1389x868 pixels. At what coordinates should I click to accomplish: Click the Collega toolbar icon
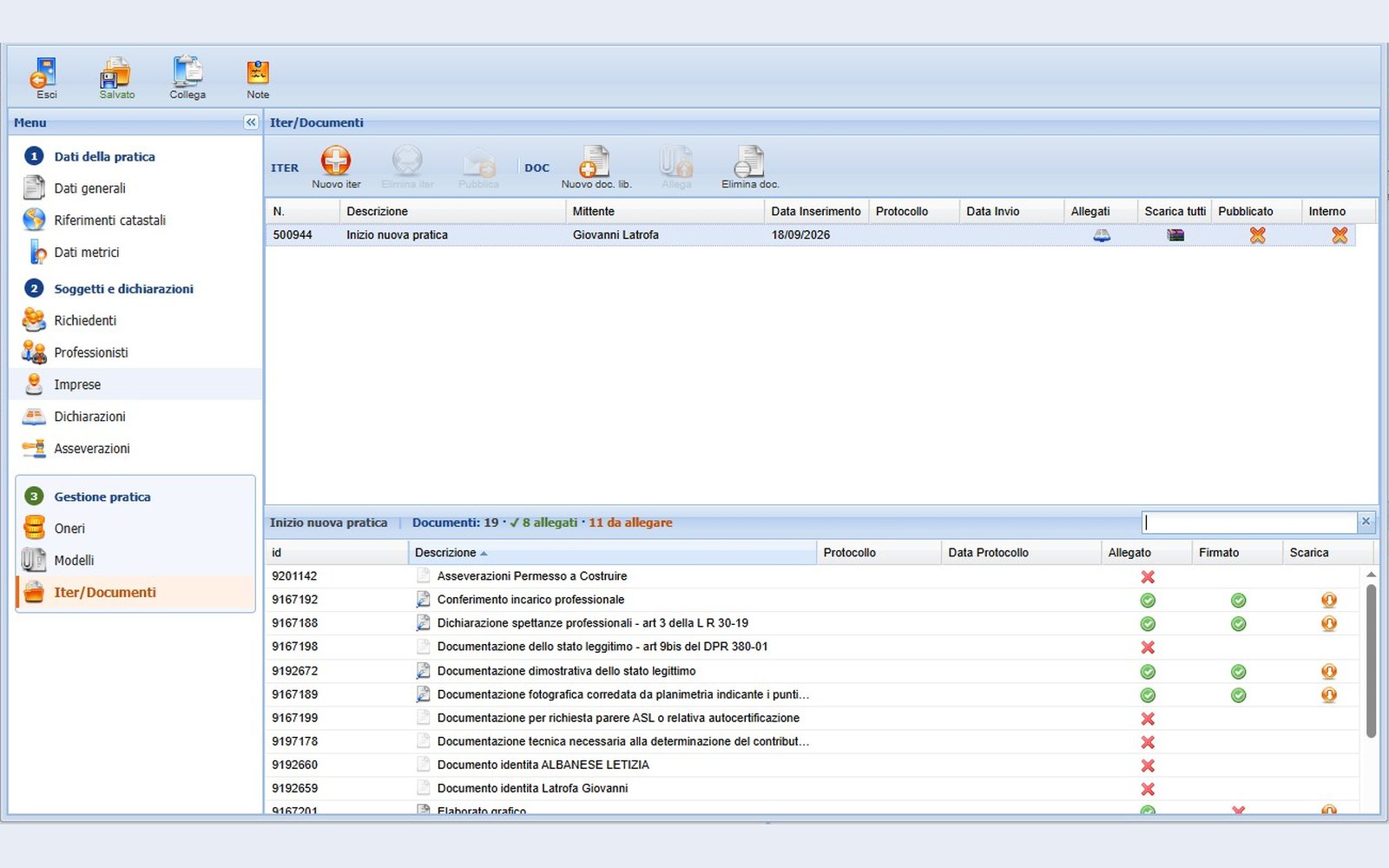pyautogui.click(x=188, y=73)
